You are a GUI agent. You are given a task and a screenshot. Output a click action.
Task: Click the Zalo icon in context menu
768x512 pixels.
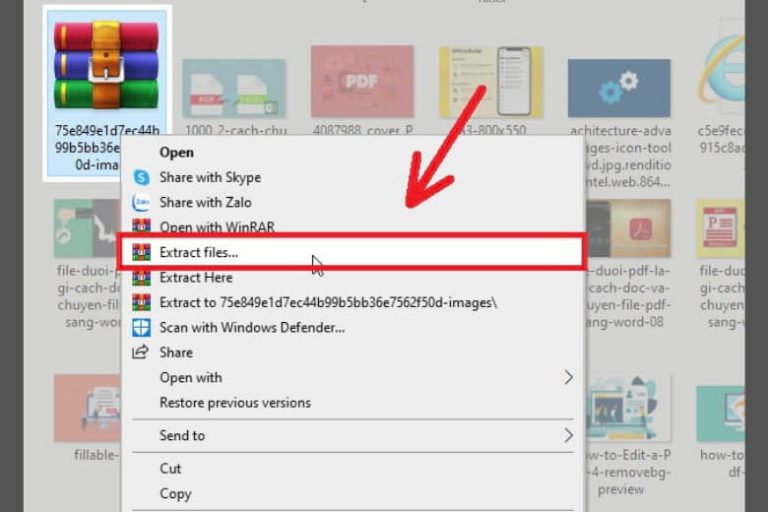click(x=142, y=202)
